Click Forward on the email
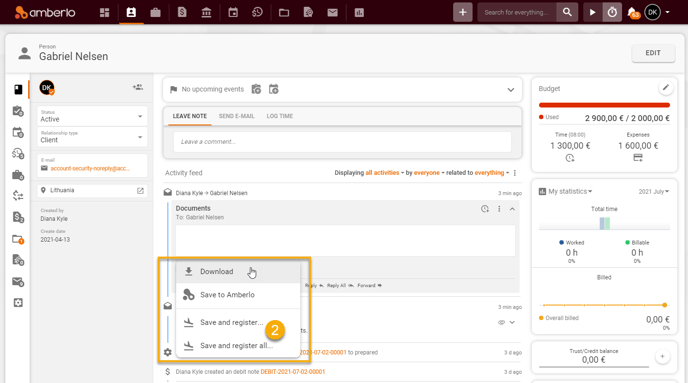 369,286
